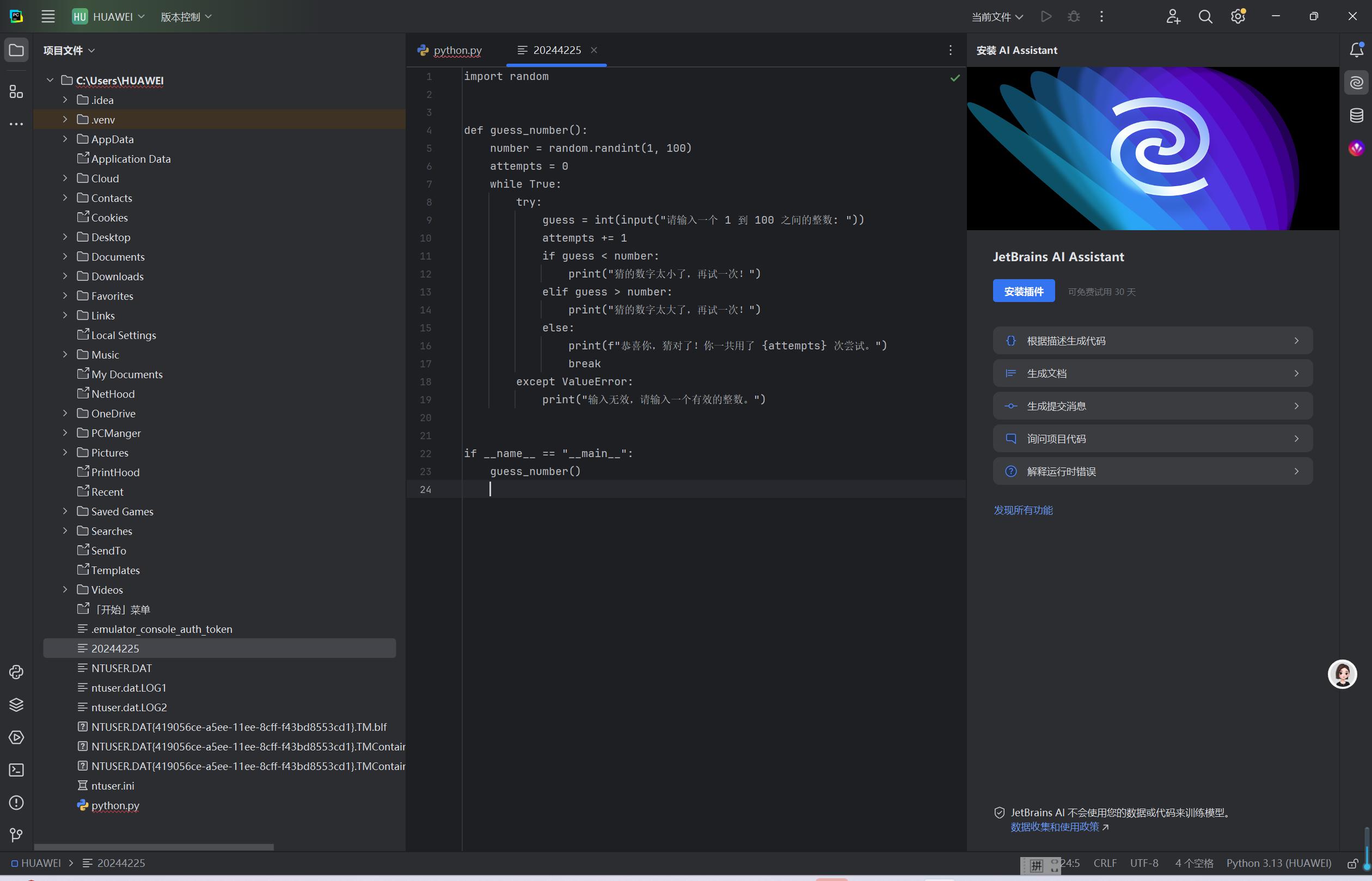This screenshot has height=881, width=1372.
Task: Open the Structure tool window icon
Action: [x=16, y=91]
